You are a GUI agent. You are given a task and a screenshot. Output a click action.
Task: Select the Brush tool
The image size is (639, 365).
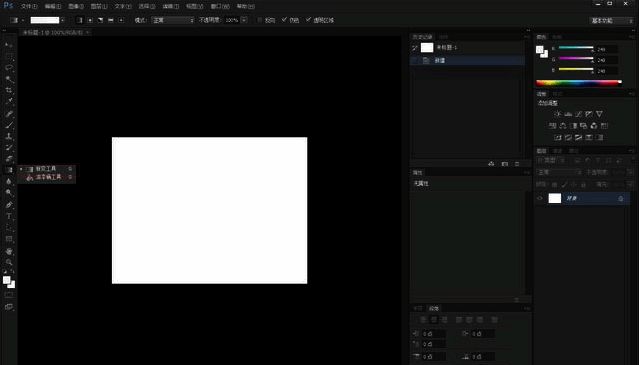coord(9,125)
